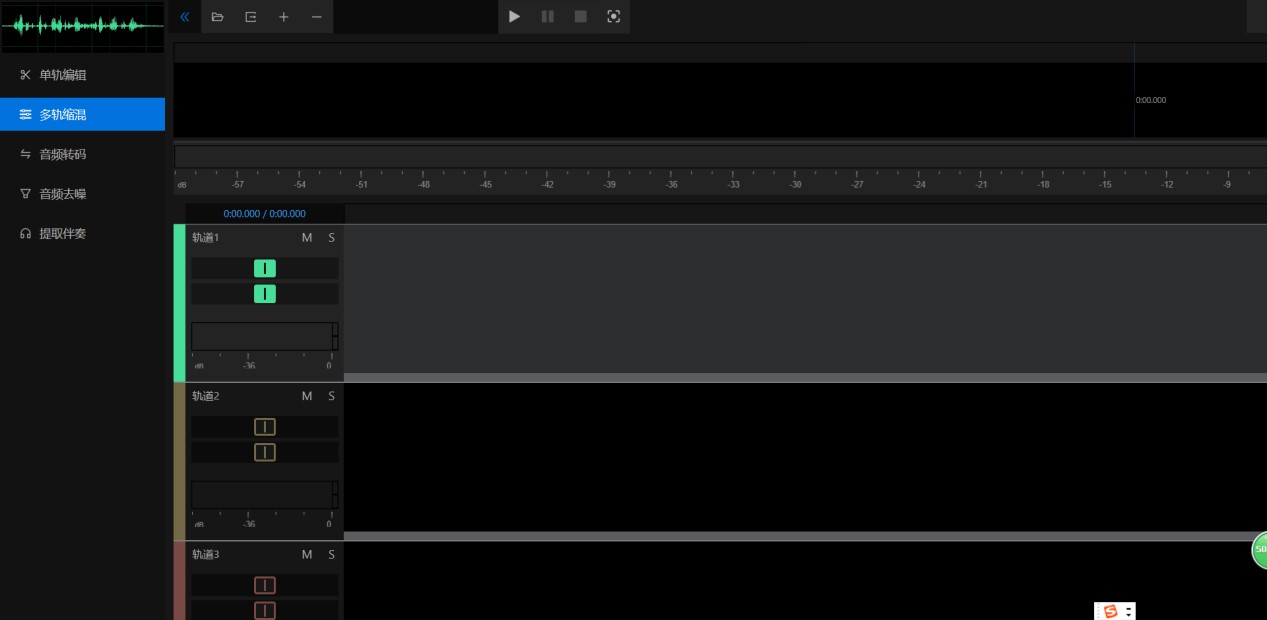Start playback with the play icon
Viewport: 1267px width, 620px height.
(514, 17)
